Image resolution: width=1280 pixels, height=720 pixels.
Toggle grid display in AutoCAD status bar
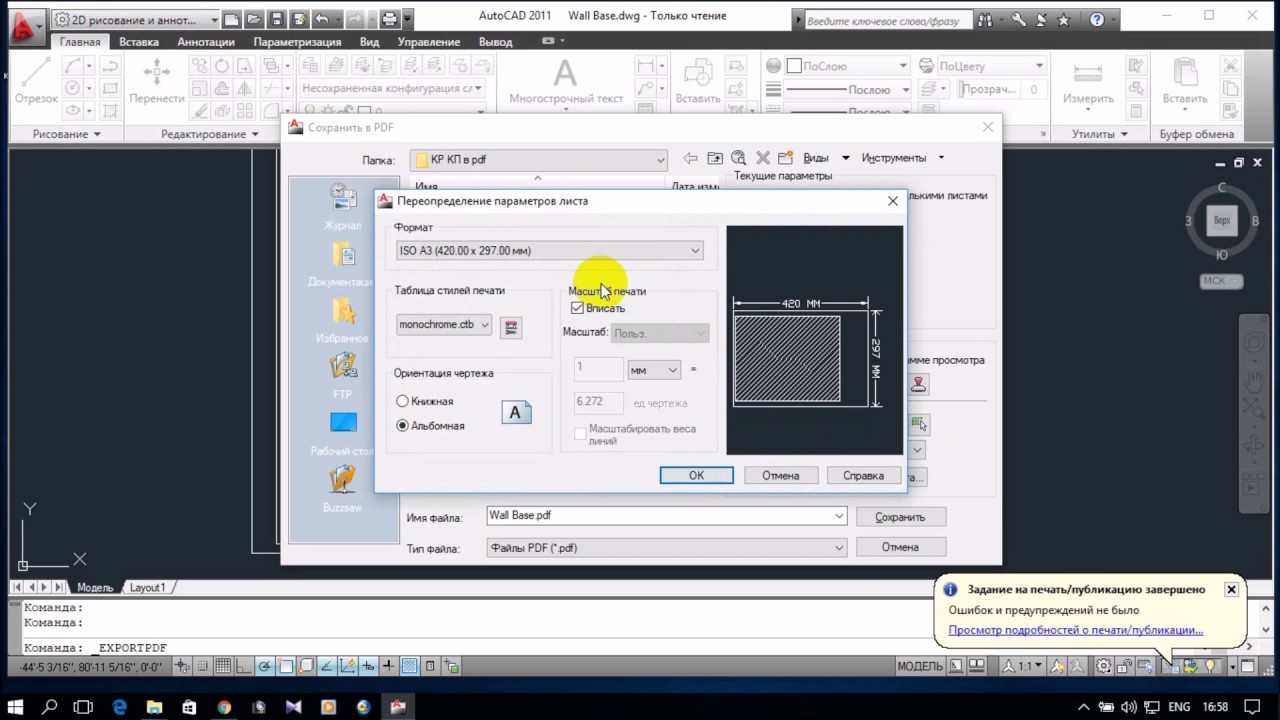223,666
